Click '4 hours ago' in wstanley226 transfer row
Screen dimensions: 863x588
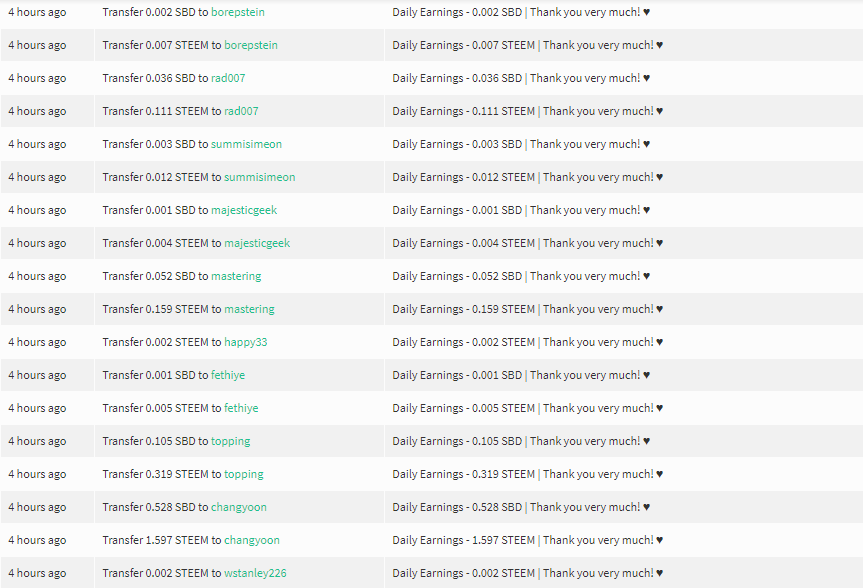coord(37,574)
